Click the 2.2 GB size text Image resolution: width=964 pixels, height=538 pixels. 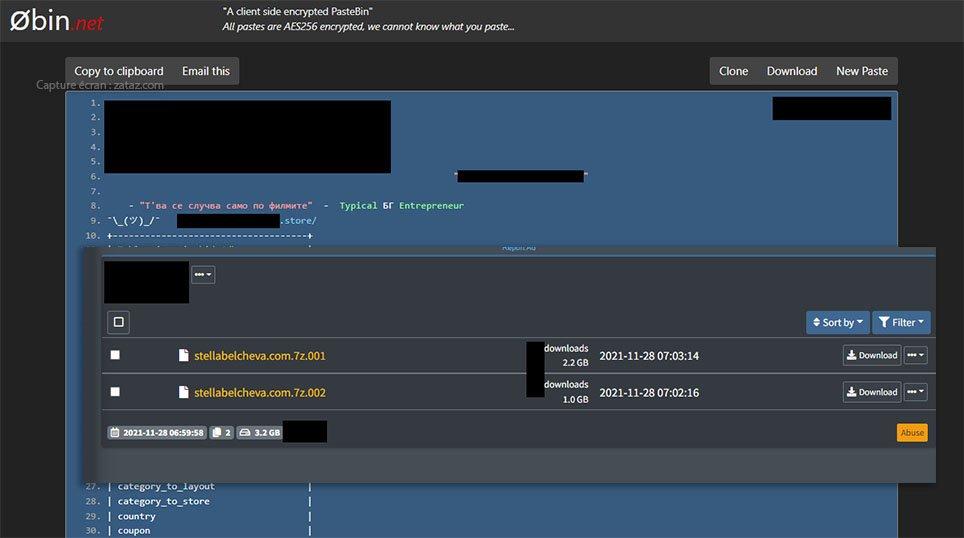click(x=575, y=363)
